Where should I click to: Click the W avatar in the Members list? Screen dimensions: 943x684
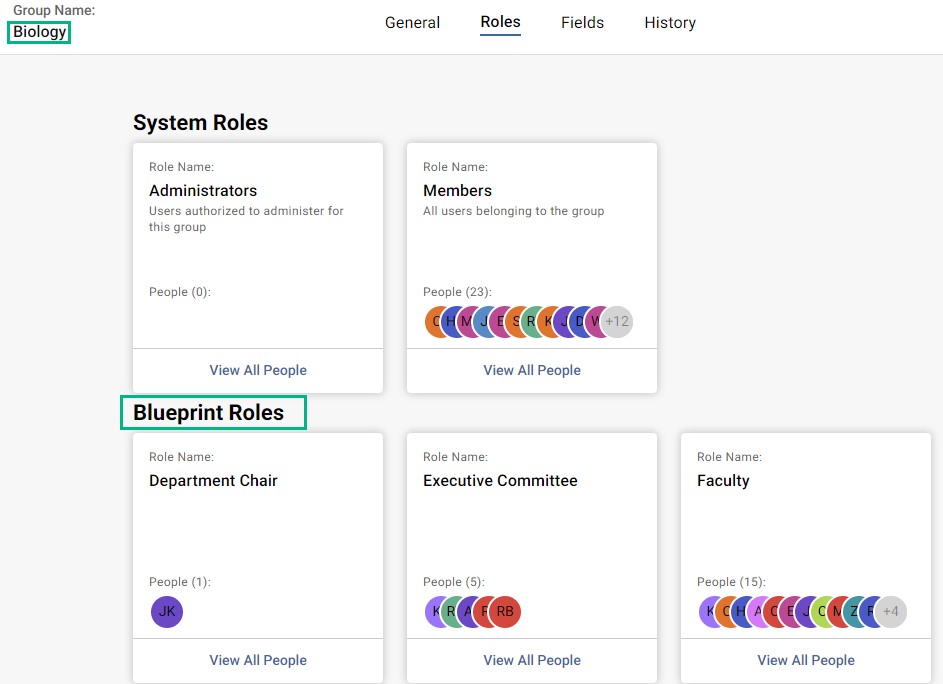595,321
